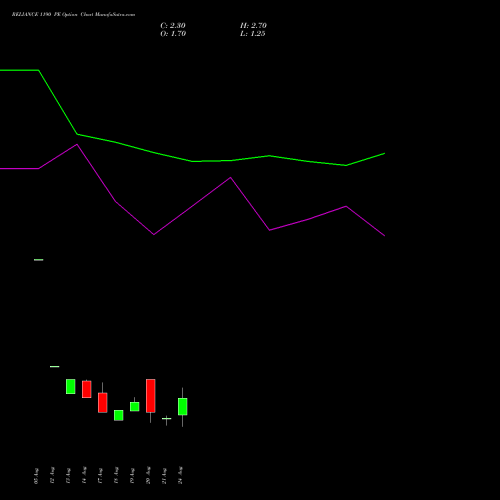Image resolution: width=500 pixels, height=500 pixels.
Task: Click the 14 Aug date label
Action: coord(84,476)
